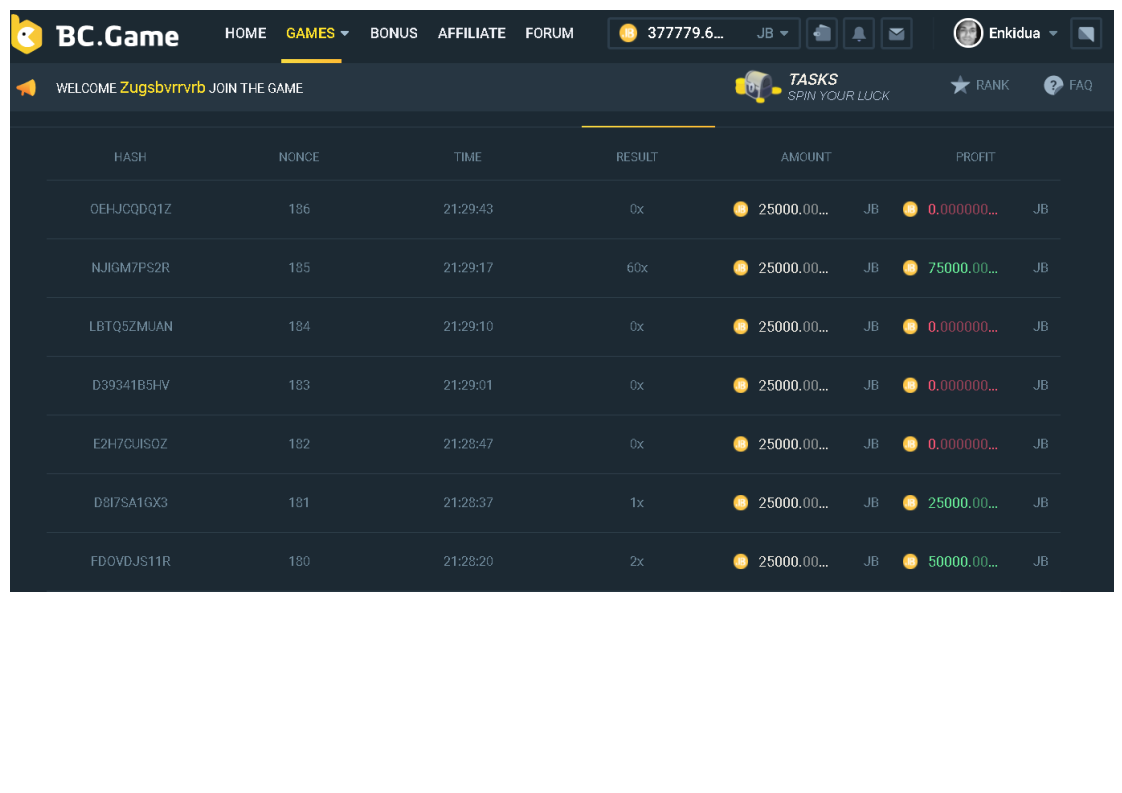Image resolution: width=1122 pixels, height=793 pixels.
Task: Go to the HOME menu item
Action: tap(245, 33)
